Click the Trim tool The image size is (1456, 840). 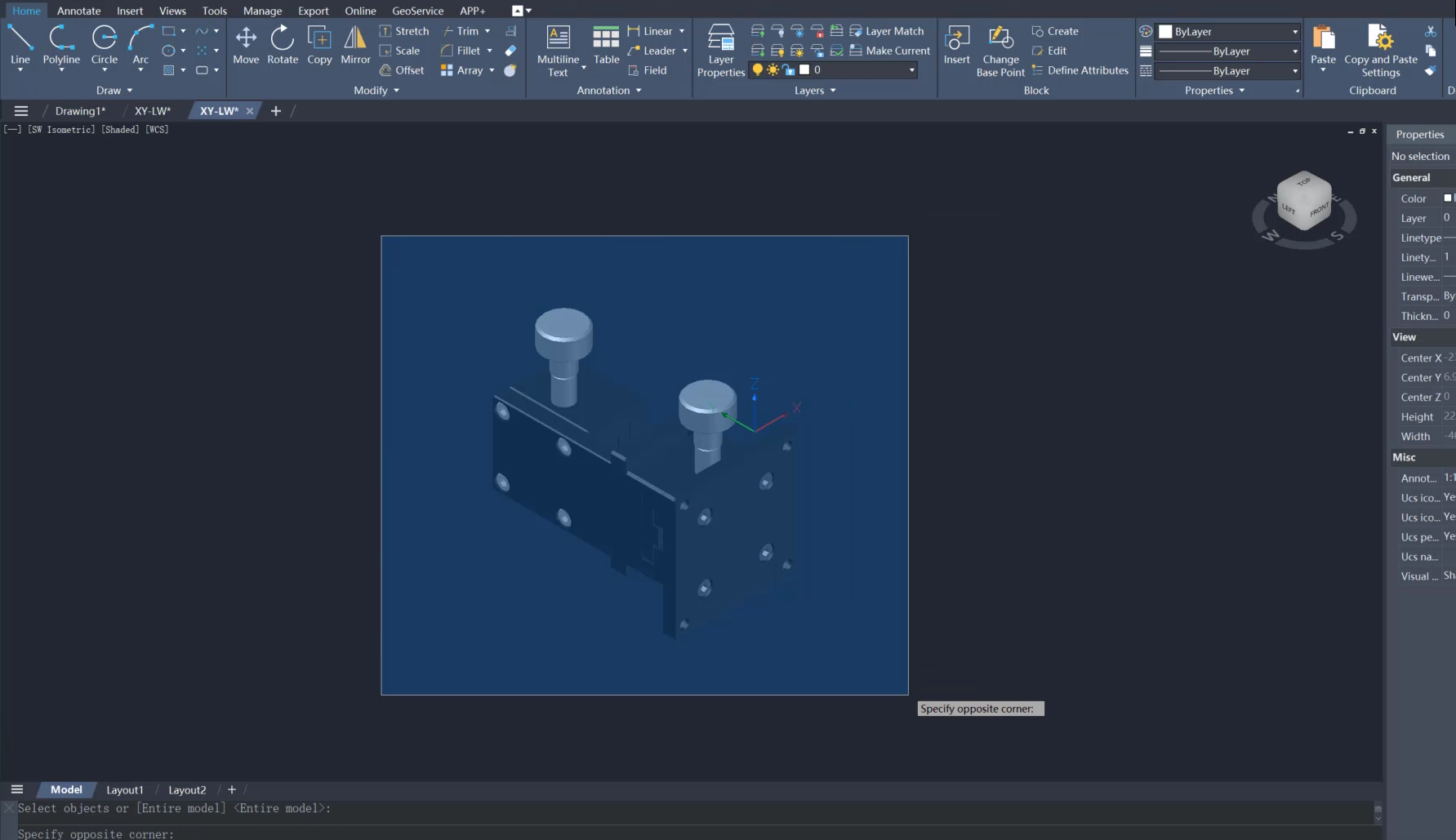click(x=461, y=31)
